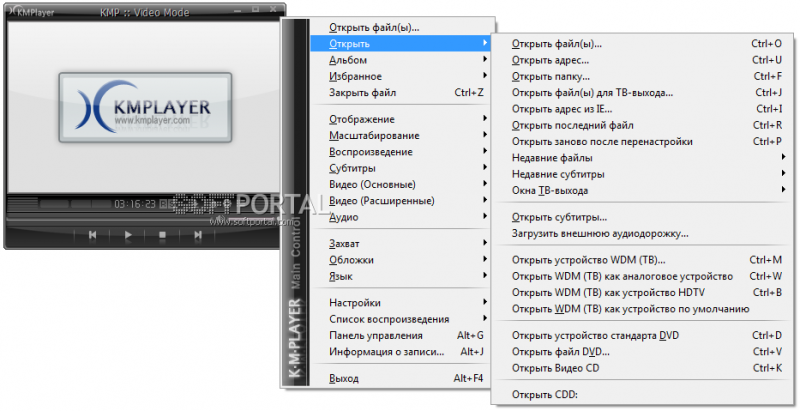This screenshot has width=800, height=411.
Task: Select 'Открыть устройство стандарта DVD'
Action: [x=644, y=336]
